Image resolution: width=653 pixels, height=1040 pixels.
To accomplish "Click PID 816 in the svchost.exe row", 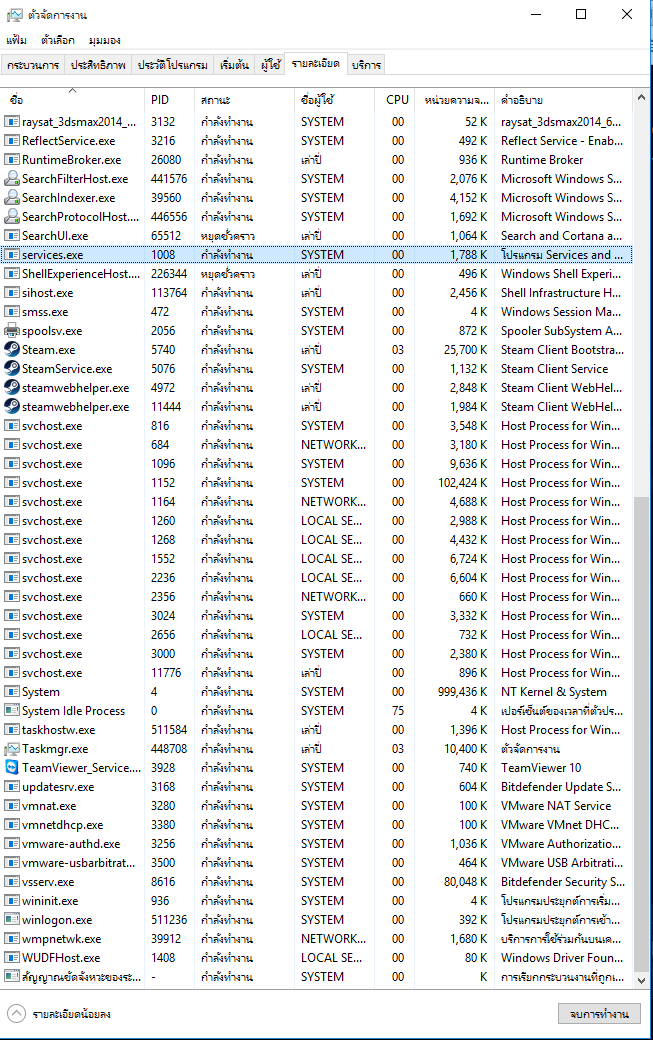I will tap(160, 426).
